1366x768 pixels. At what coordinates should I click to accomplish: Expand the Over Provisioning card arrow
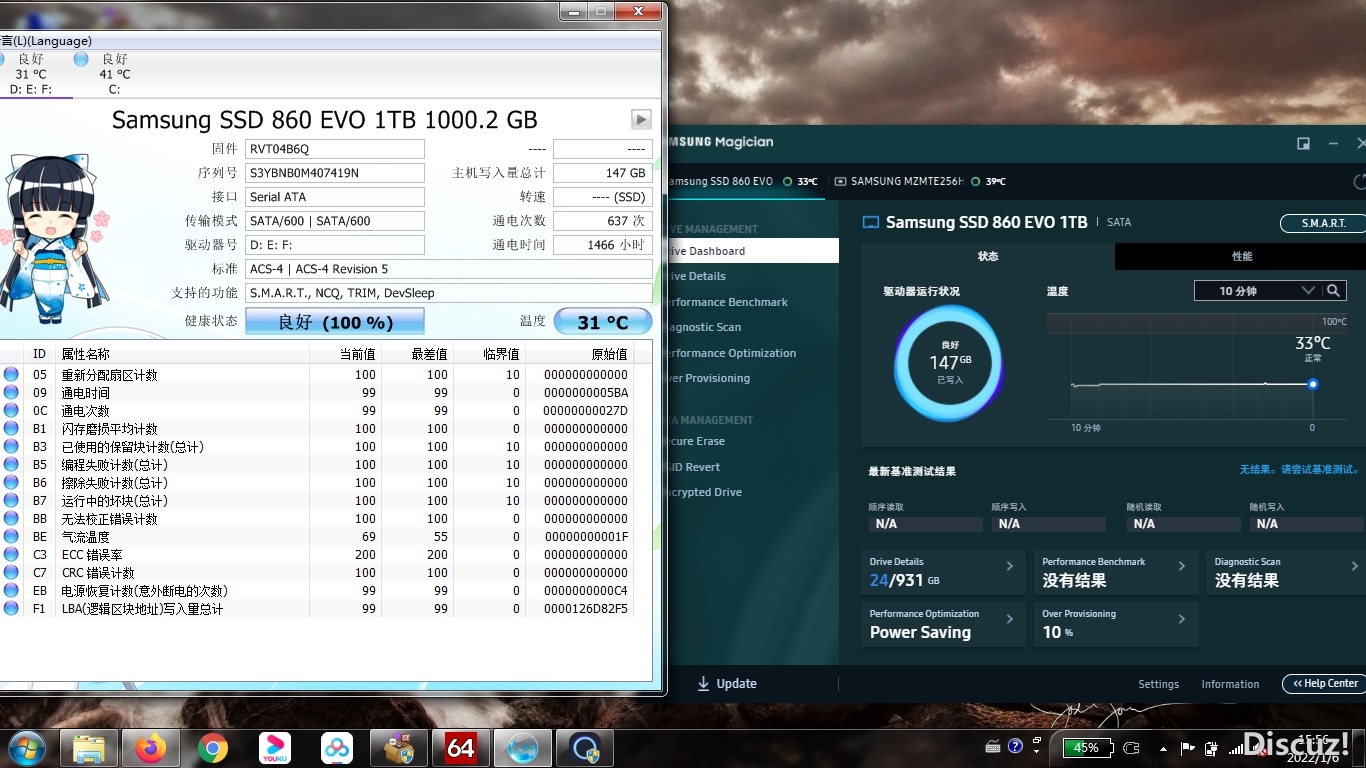pyautogui.click(x=1182, y=619)
